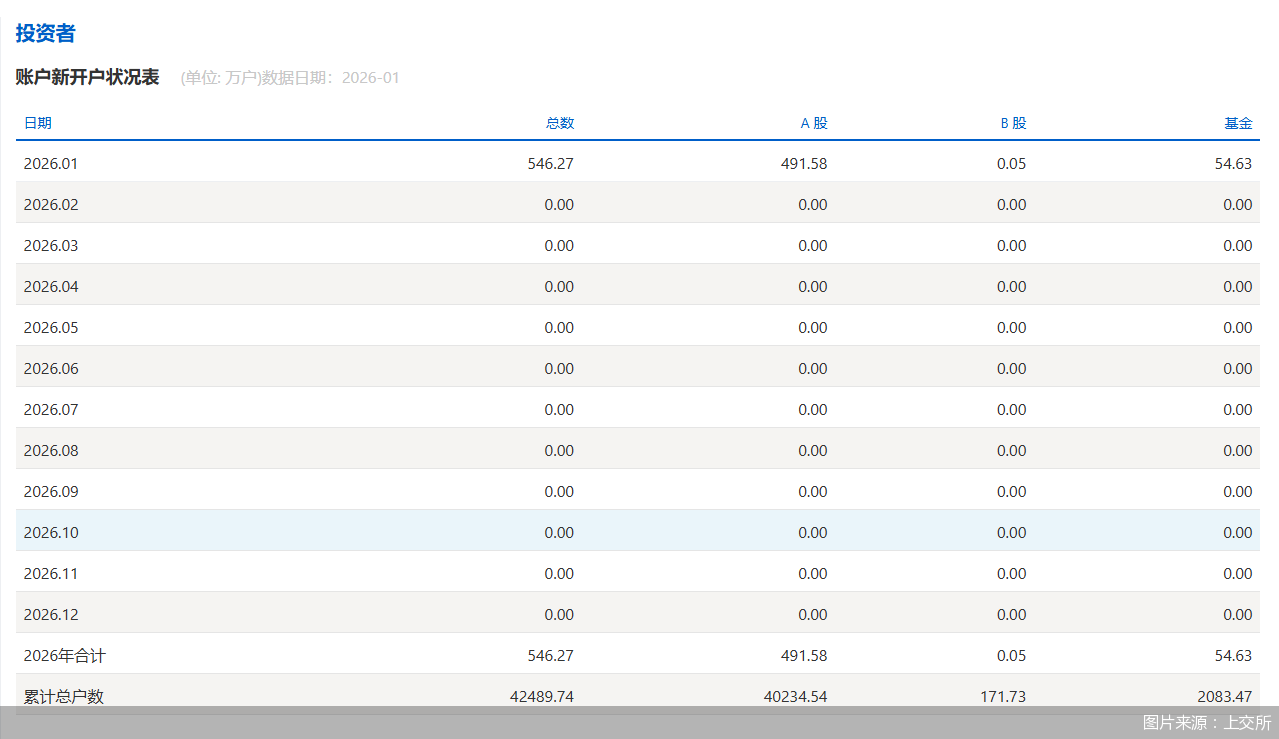Select 基金 value in 2026年合计 row
Screen dimensions: 1279x739
[x=1234, y=655]
